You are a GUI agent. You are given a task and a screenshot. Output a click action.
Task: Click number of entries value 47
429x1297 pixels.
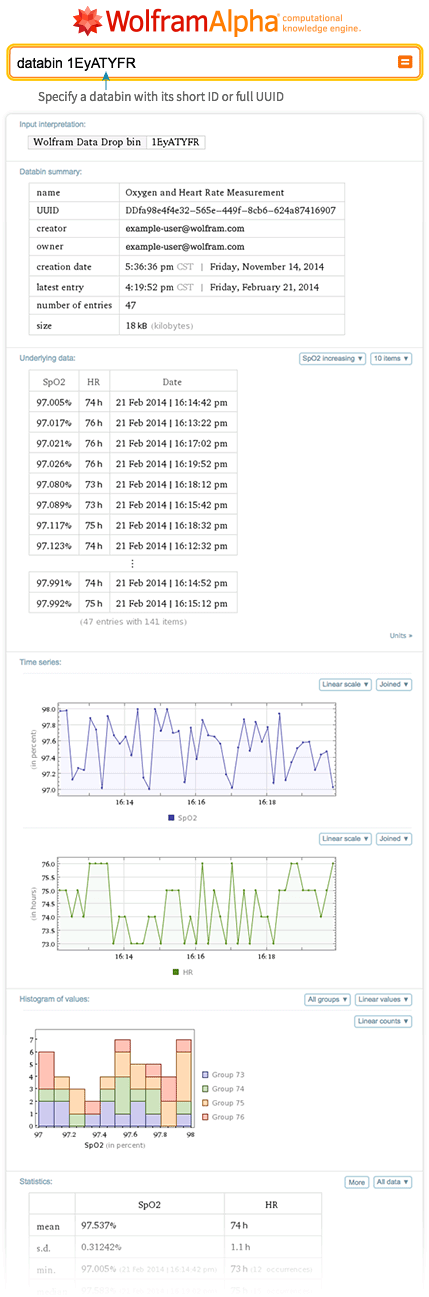click(130, 305)
